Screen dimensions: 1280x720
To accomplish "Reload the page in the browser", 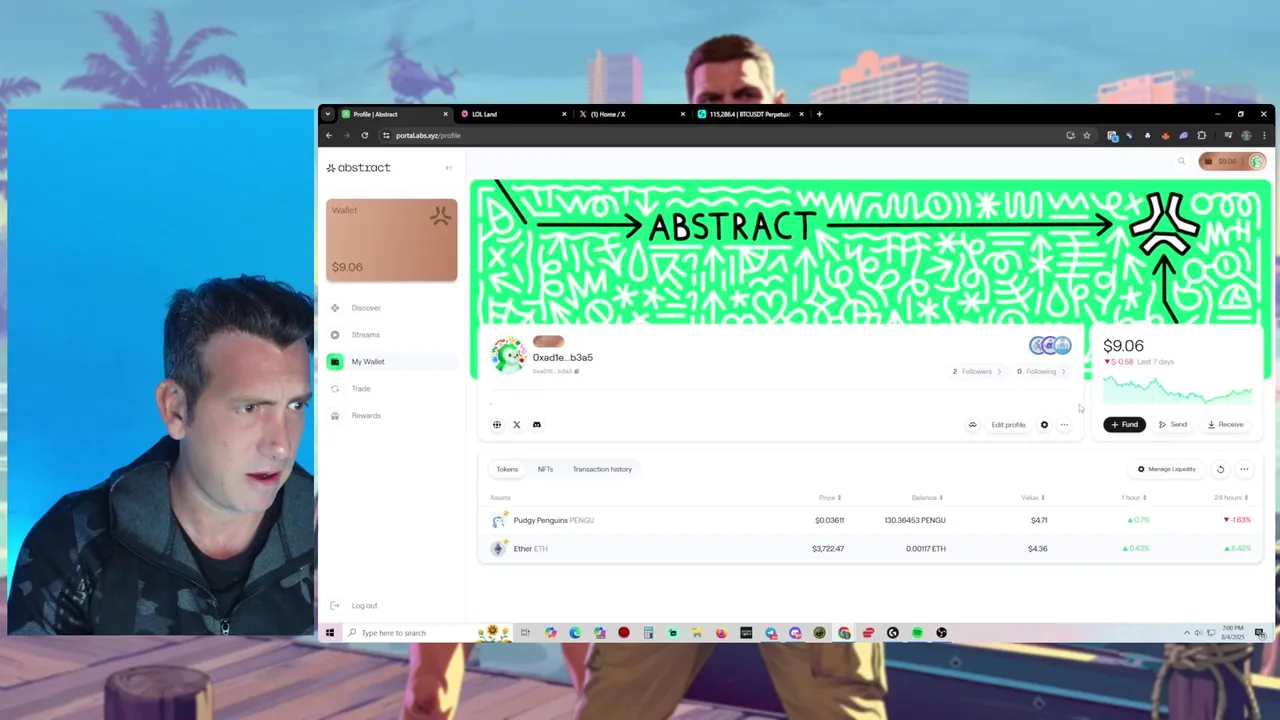I will pyautogui.click(x=365, y=136).
